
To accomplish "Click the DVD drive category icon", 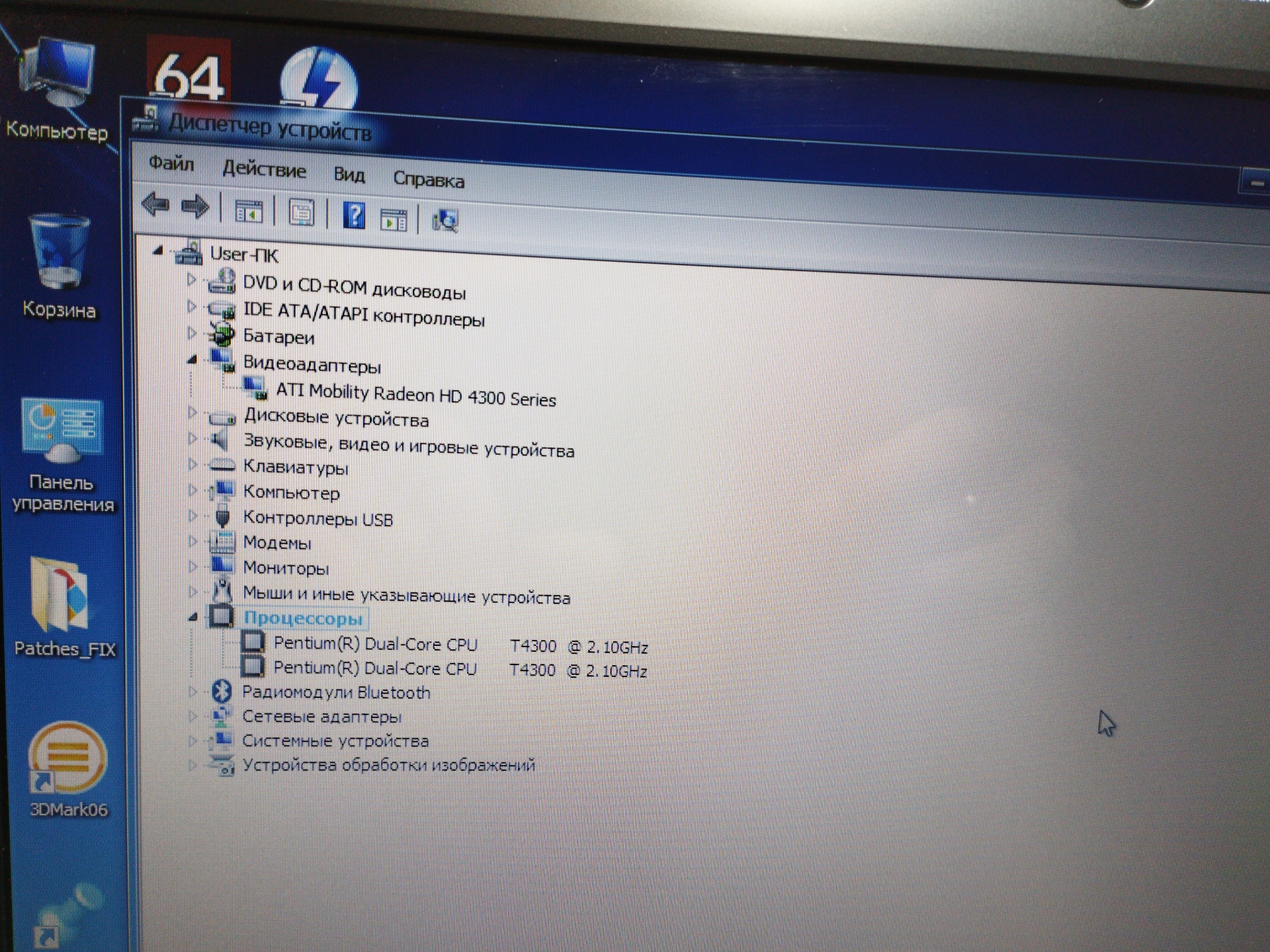I will [222, 282].
